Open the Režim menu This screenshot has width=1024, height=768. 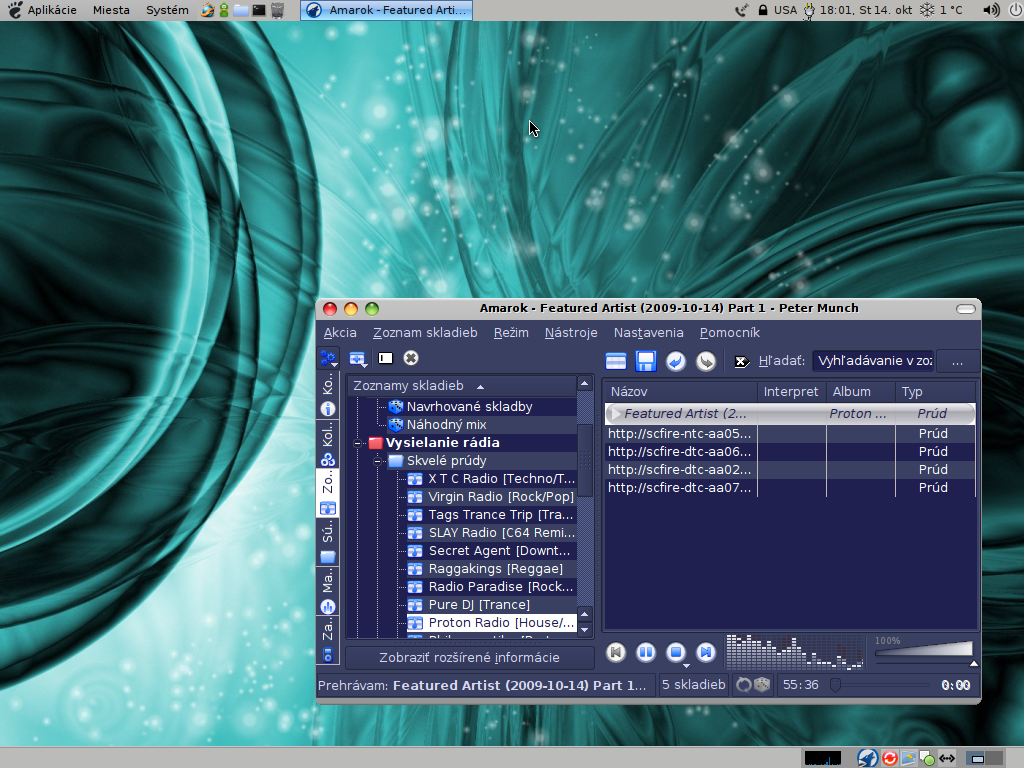[x=511, y=332]
